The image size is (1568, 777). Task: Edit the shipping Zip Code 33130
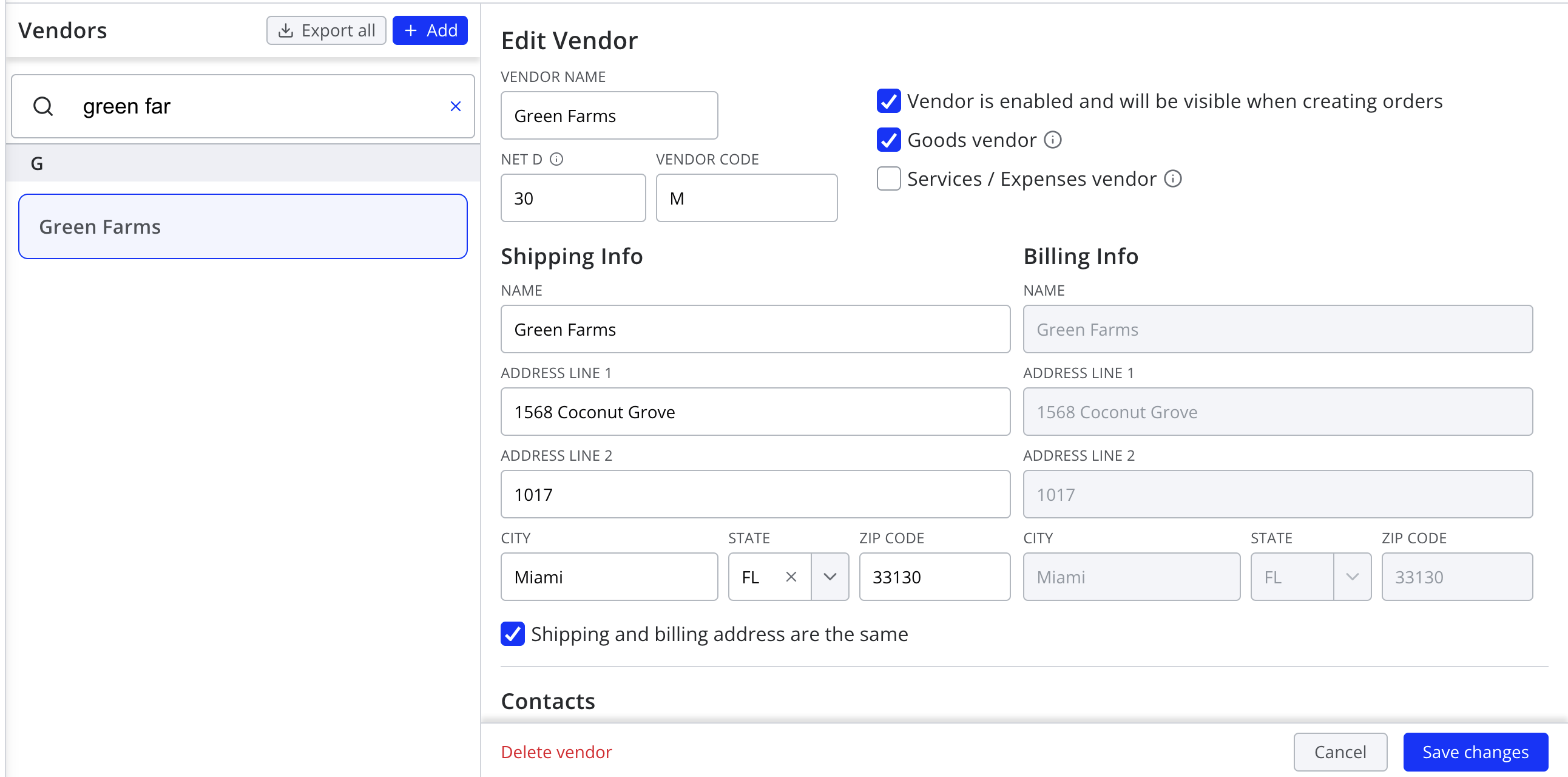[x=935, y=577]
